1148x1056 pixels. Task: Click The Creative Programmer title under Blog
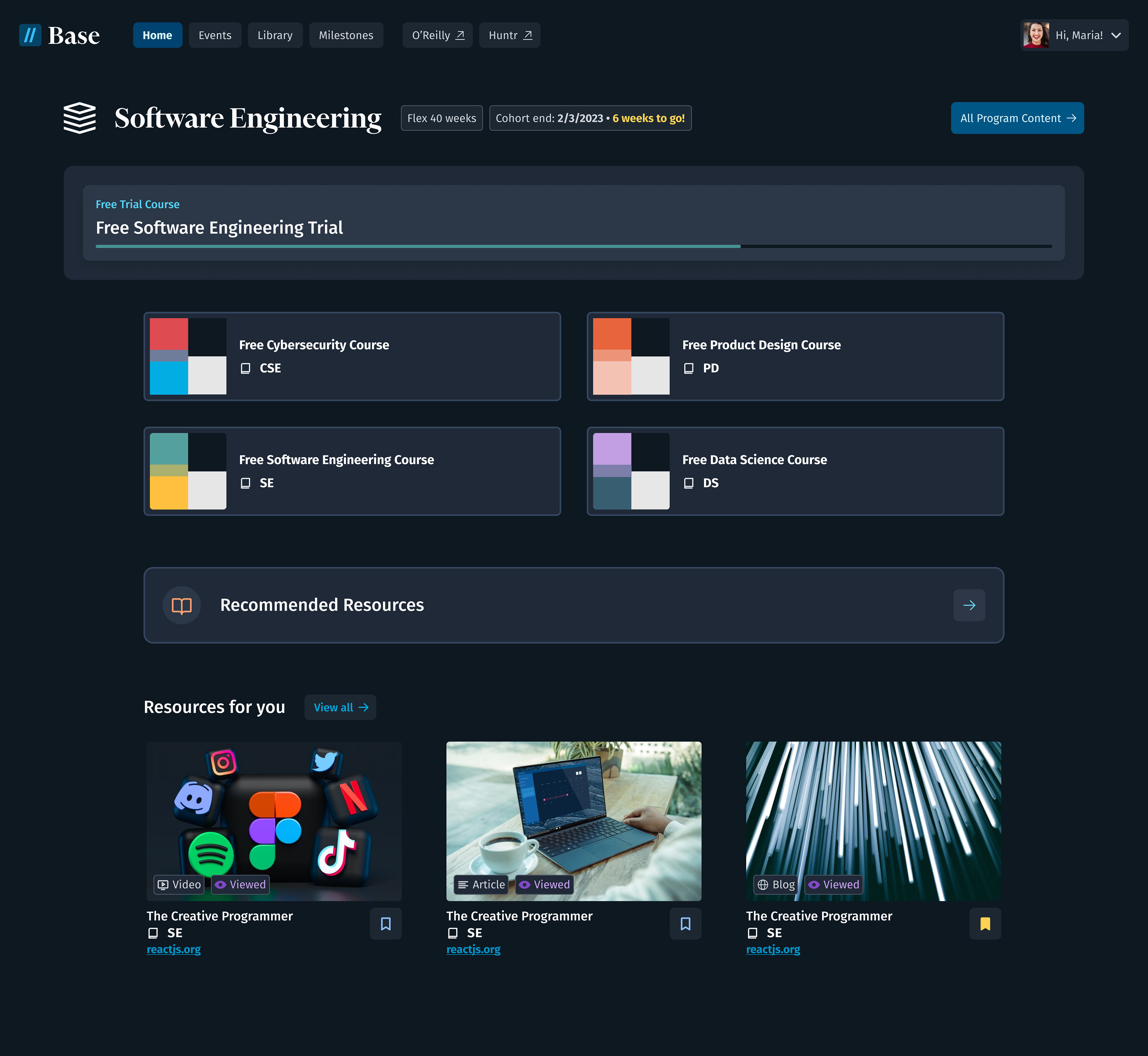[x=819, y=917]
